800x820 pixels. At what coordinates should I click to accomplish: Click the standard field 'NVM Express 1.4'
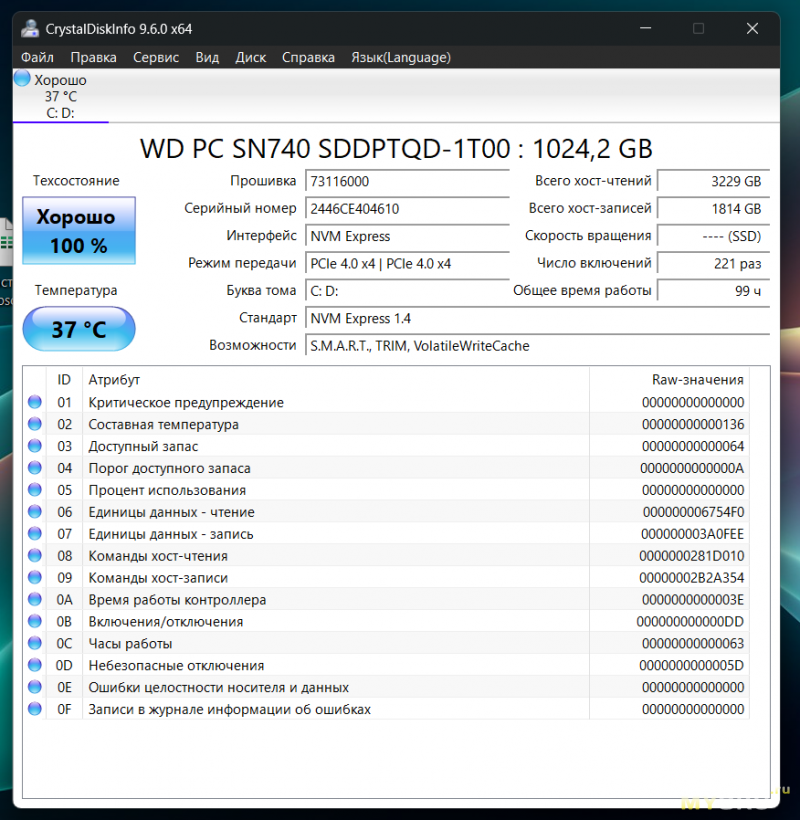[538, 318]
